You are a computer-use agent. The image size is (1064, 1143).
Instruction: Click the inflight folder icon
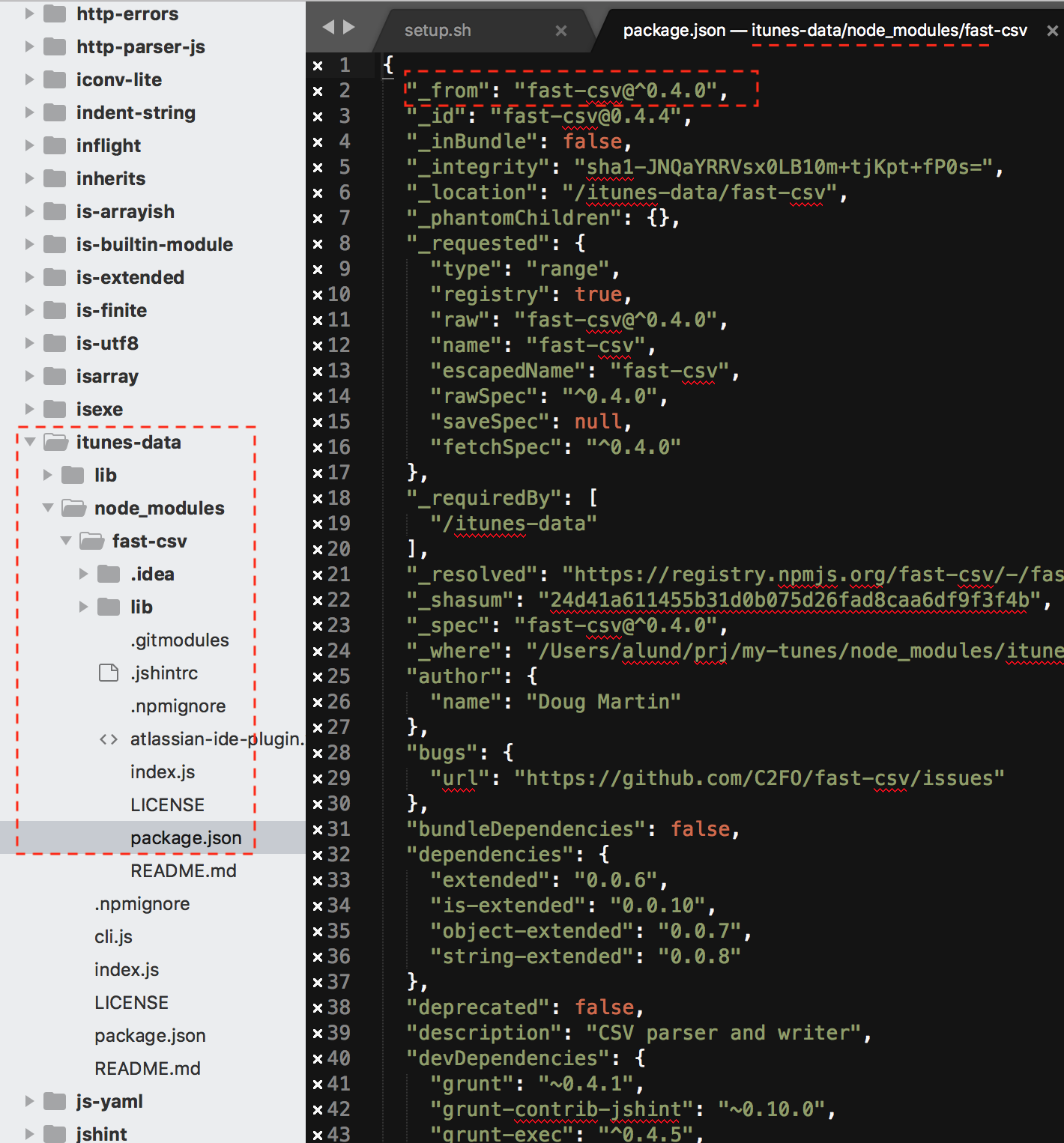(54, 145)
